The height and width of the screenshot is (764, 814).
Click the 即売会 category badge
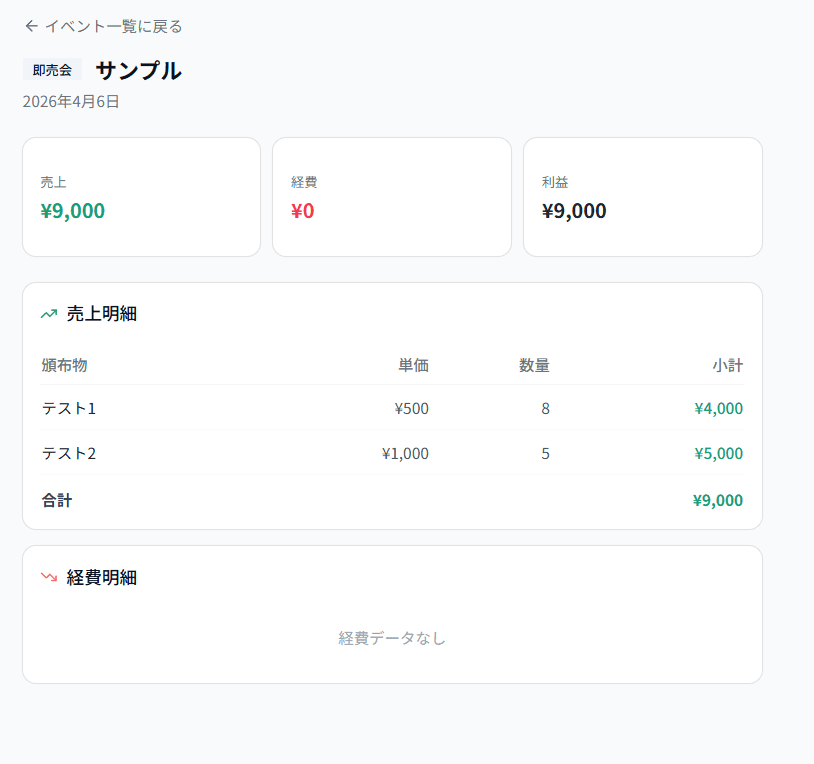[x=52, y=70]
